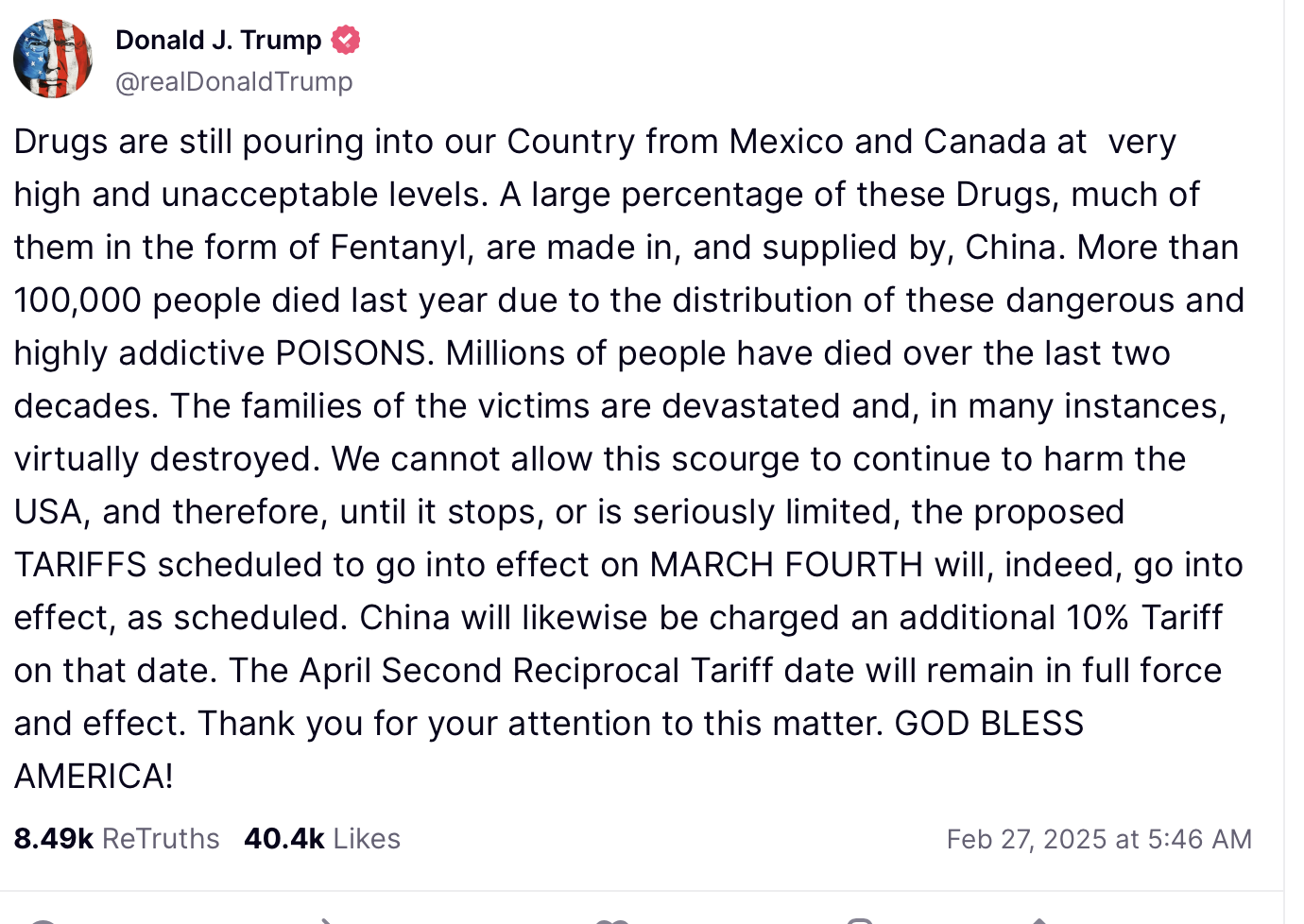1304x924 pixels.
Task: Click the Likes label text
Action: (367, 839)
